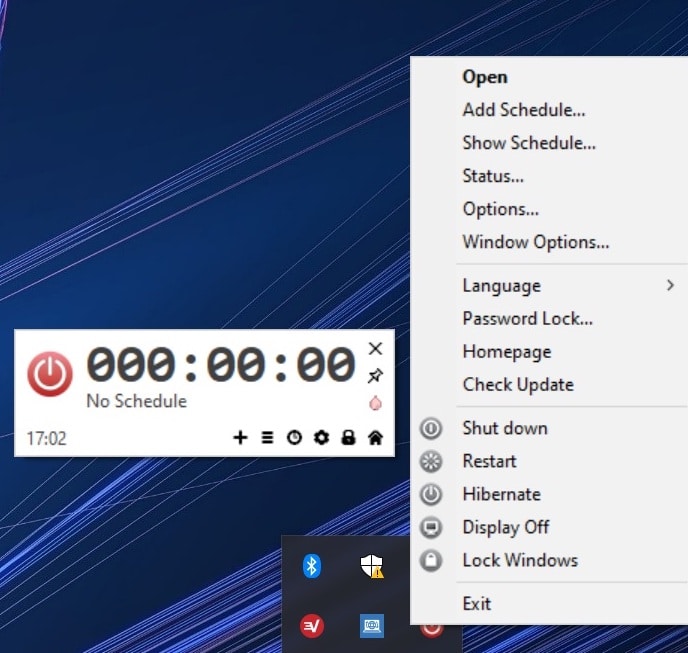Click the home icon in timer widget
Viewport: 688px width, 653px height.
coord(375,437)
